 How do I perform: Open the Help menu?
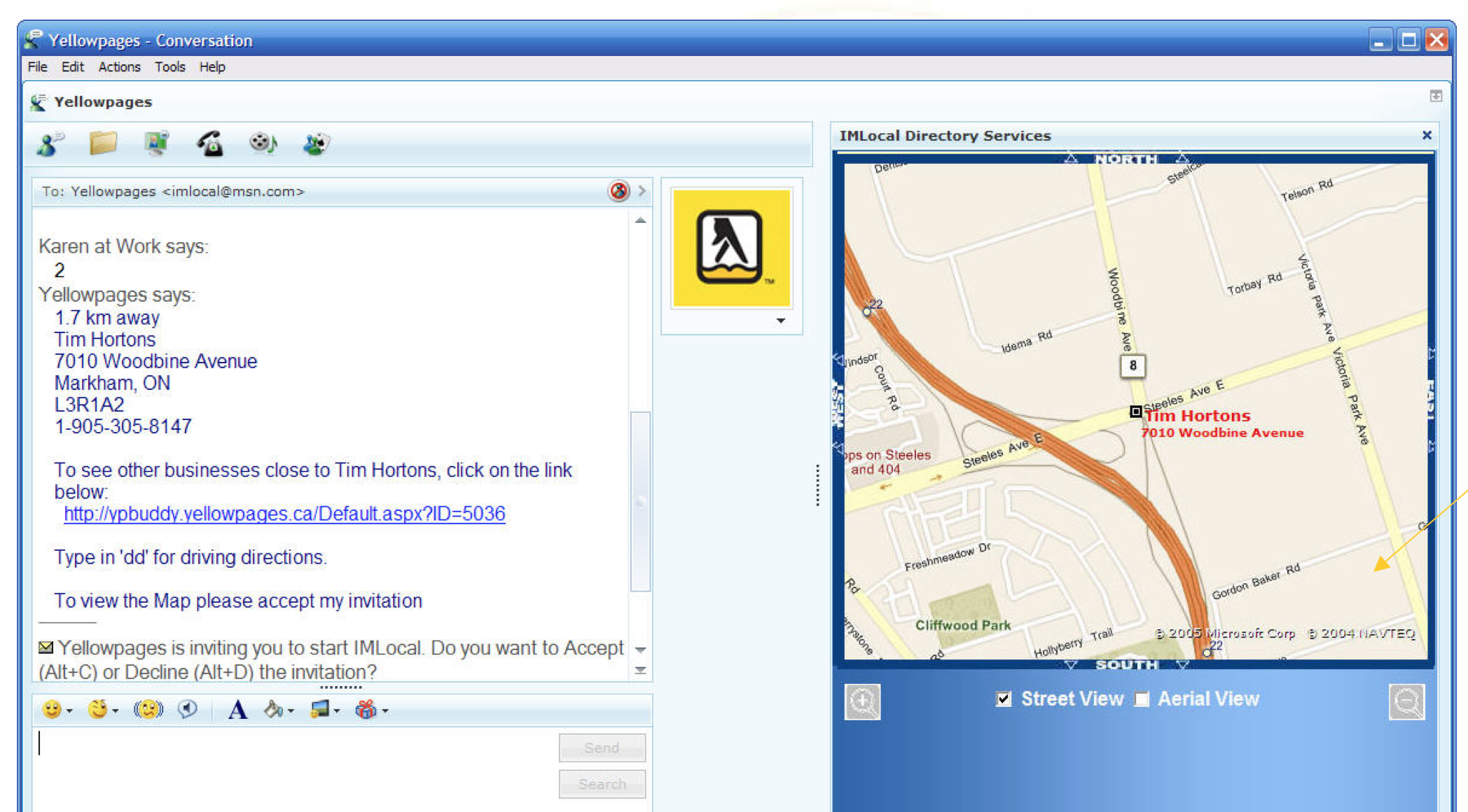(212, 67)
